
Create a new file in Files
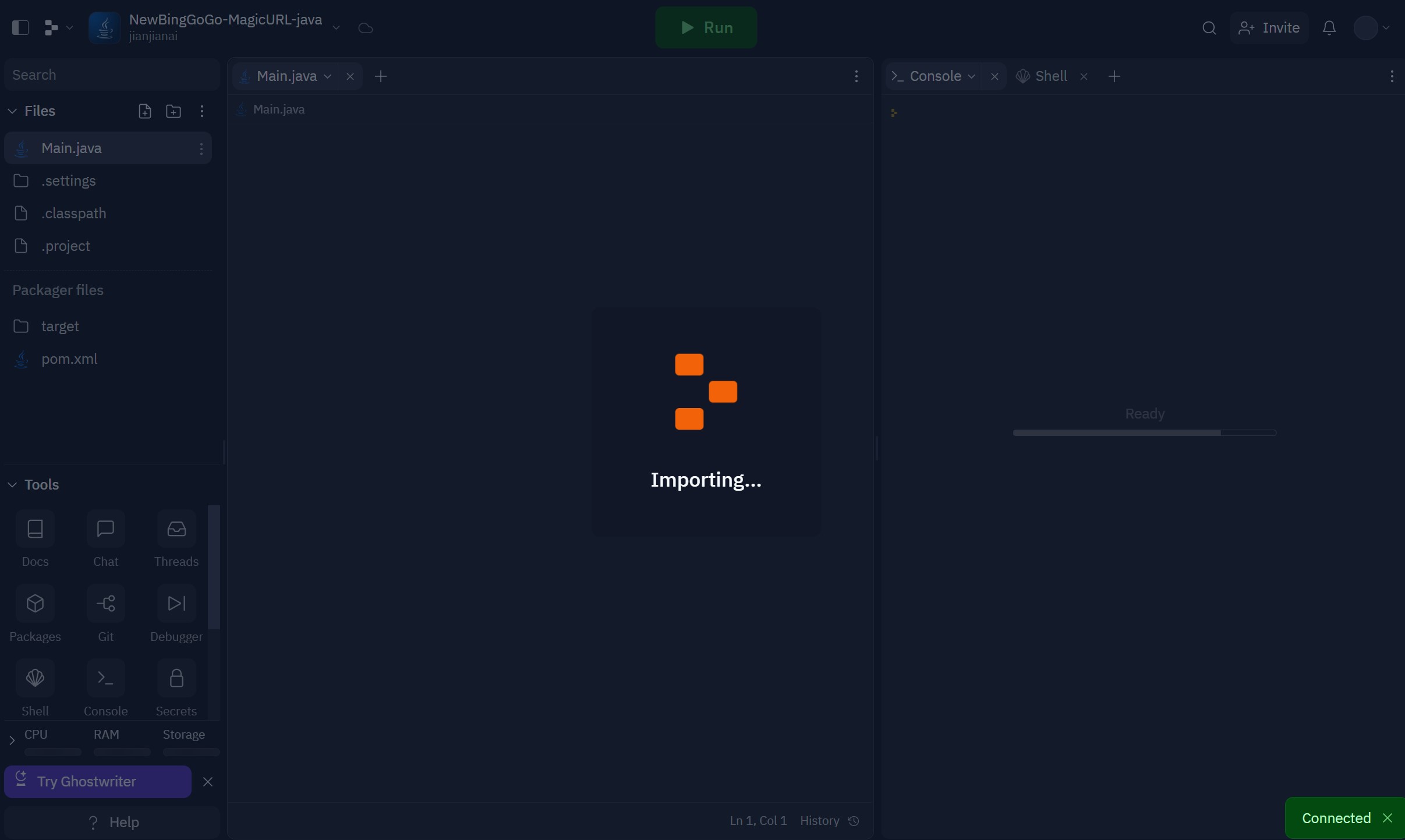pos(144,111)
